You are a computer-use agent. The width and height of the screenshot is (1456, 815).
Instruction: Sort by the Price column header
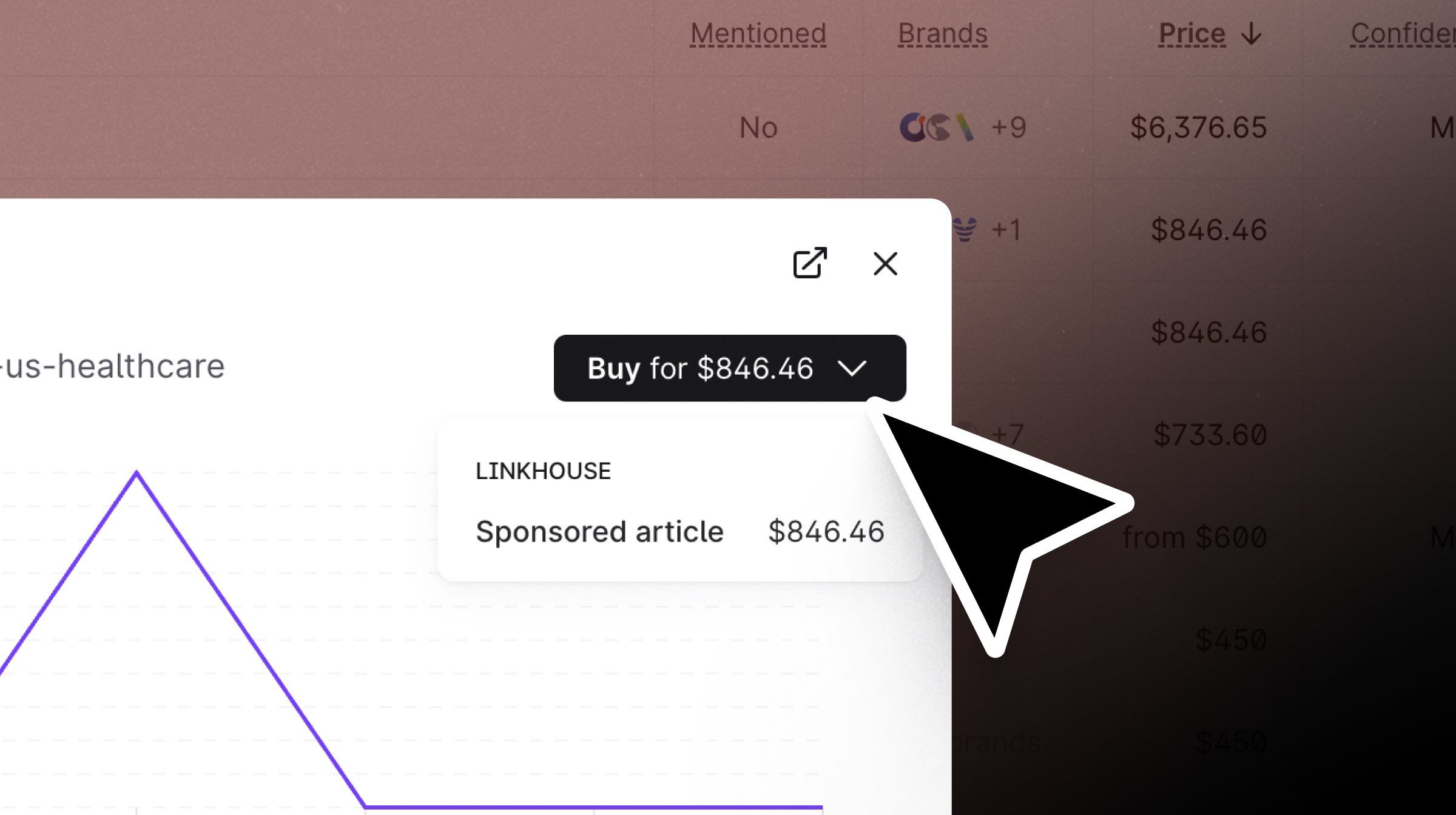click(1191, 34)
